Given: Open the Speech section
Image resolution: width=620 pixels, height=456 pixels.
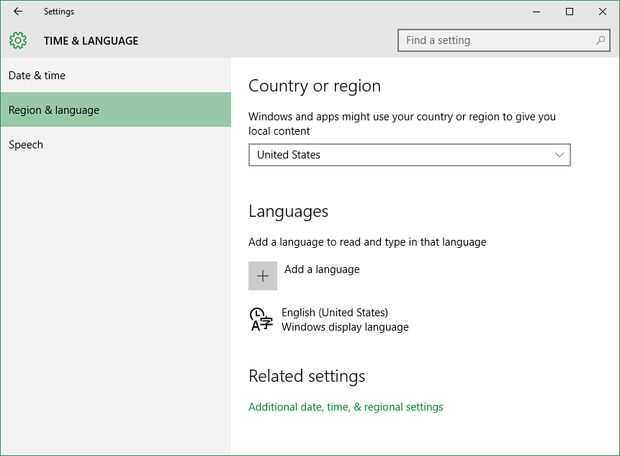Looking at the screenshot, I should tap(115, 144).
